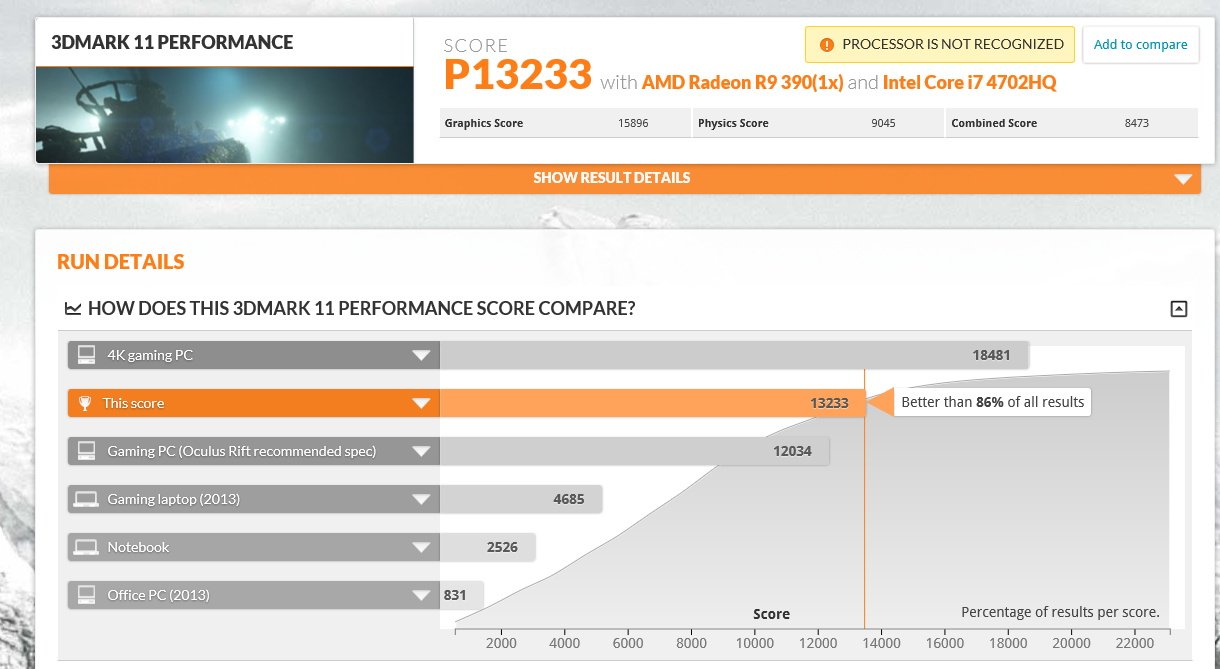The image size is (1220, 669).
Task: Expand the 4K gaming PC dropdown arrow
Action: point(421,355)
